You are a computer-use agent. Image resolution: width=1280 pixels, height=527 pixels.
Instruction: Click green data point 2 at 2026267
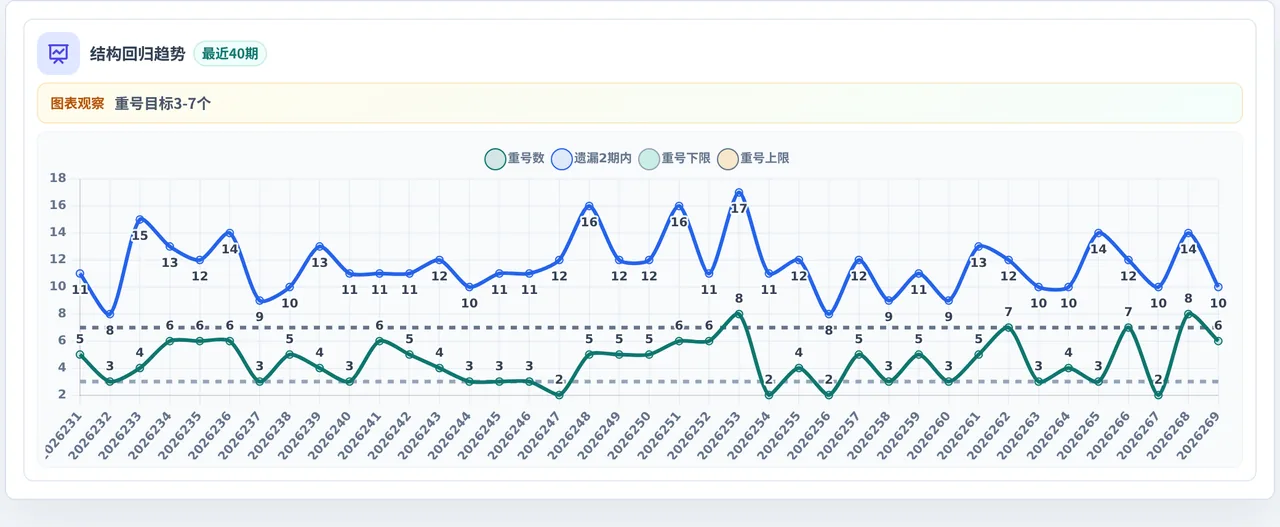[1158, 395]
